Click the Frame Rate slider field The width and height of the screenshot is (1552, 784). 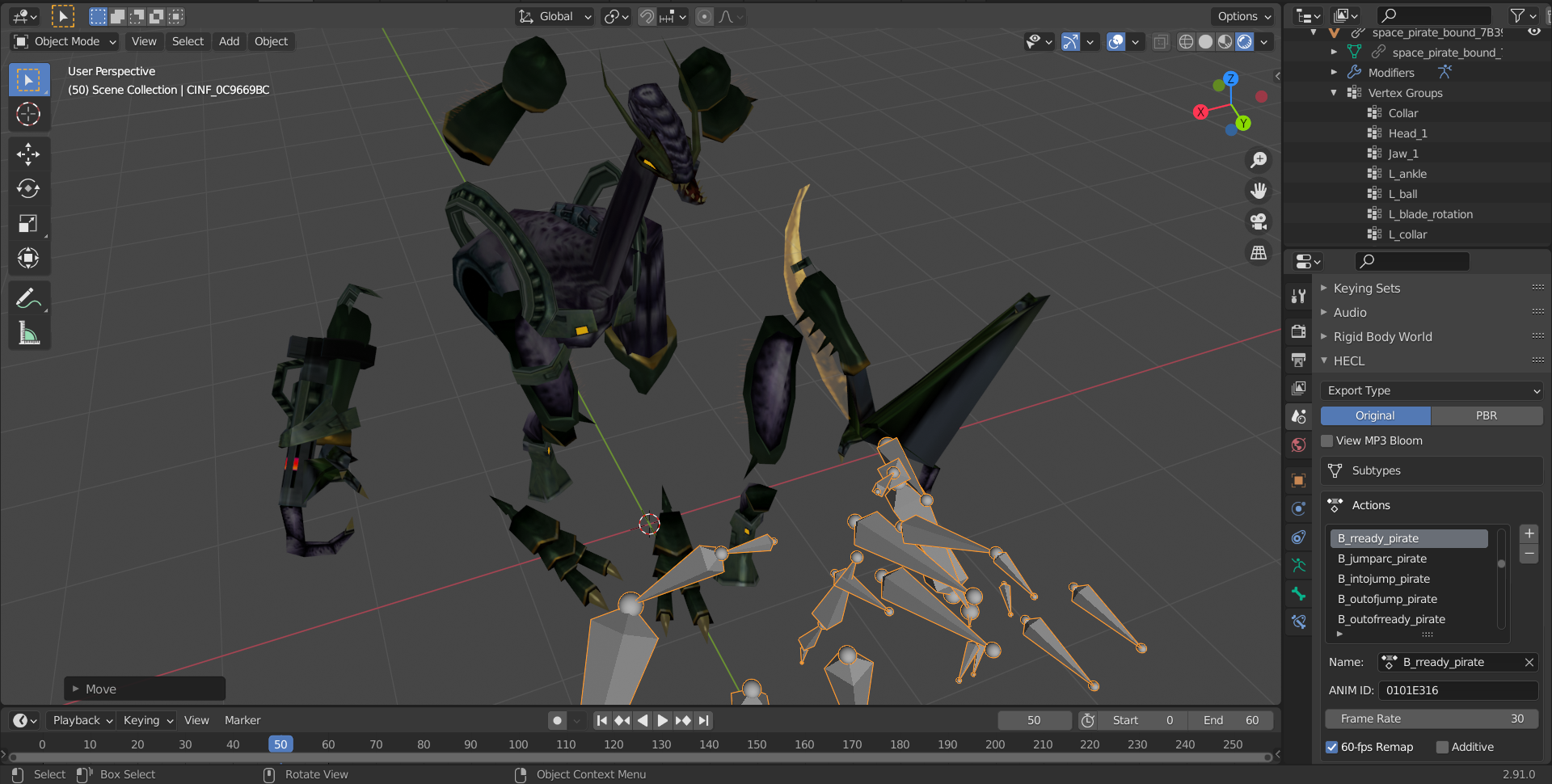pos(1432,719)
